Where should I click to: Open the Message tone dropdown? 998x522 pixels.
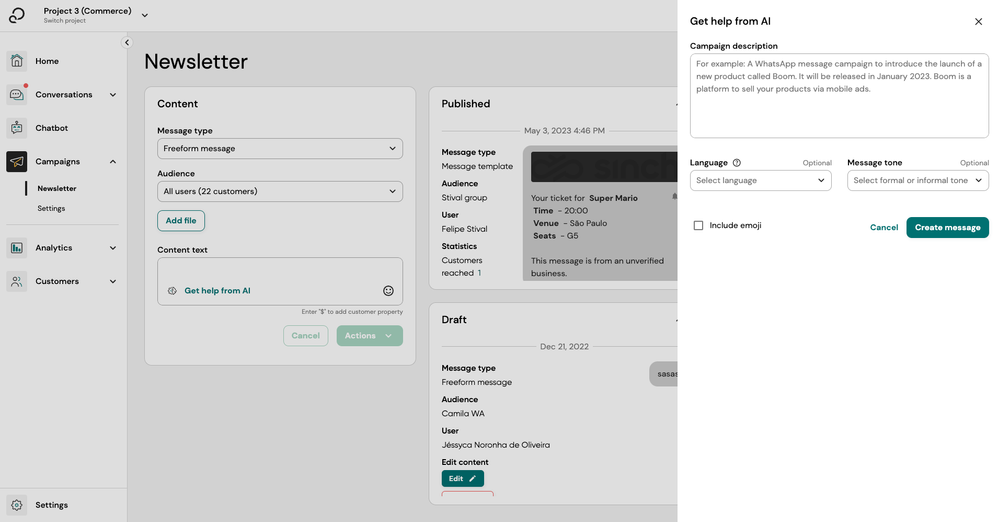click(x=918, y=180)
